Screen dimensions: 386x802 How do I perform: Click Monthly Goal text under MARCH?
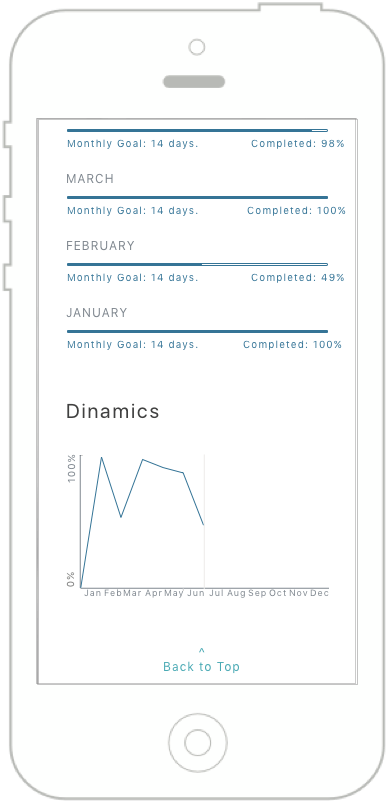coord(132,211)
